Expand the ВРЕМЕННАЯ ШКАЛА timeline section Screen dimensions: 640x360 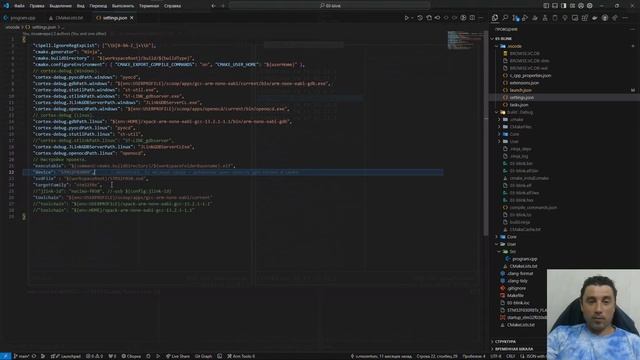(514, 349)
